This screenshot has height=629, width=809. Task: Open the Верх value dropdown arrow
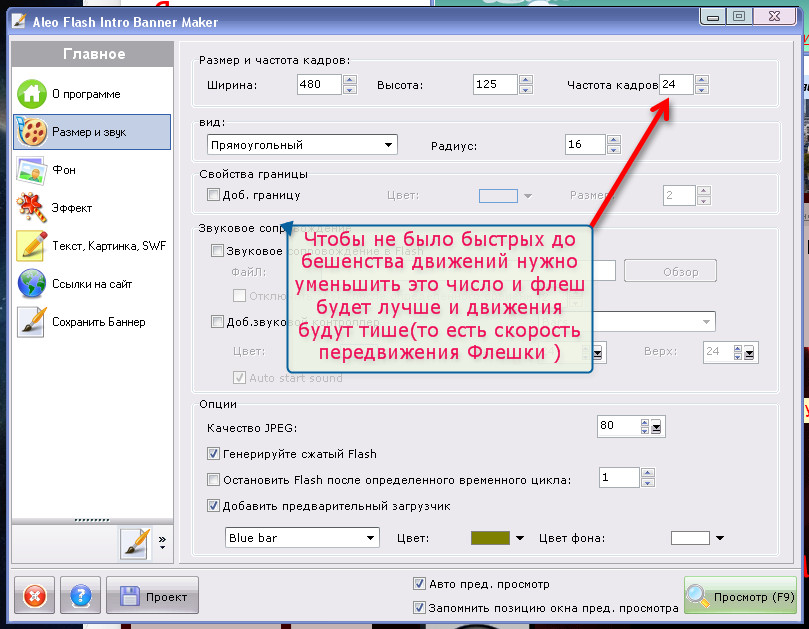749,353
